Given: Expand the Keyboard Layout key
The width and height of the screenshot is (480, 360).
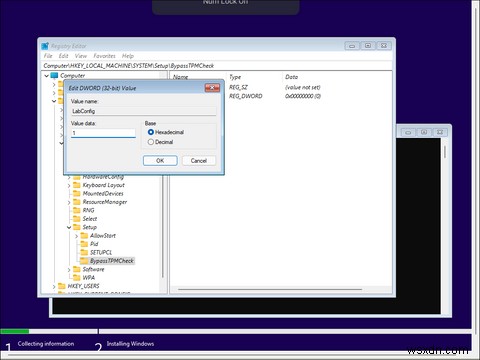Looking at the screenshot, I should point(69,185).
